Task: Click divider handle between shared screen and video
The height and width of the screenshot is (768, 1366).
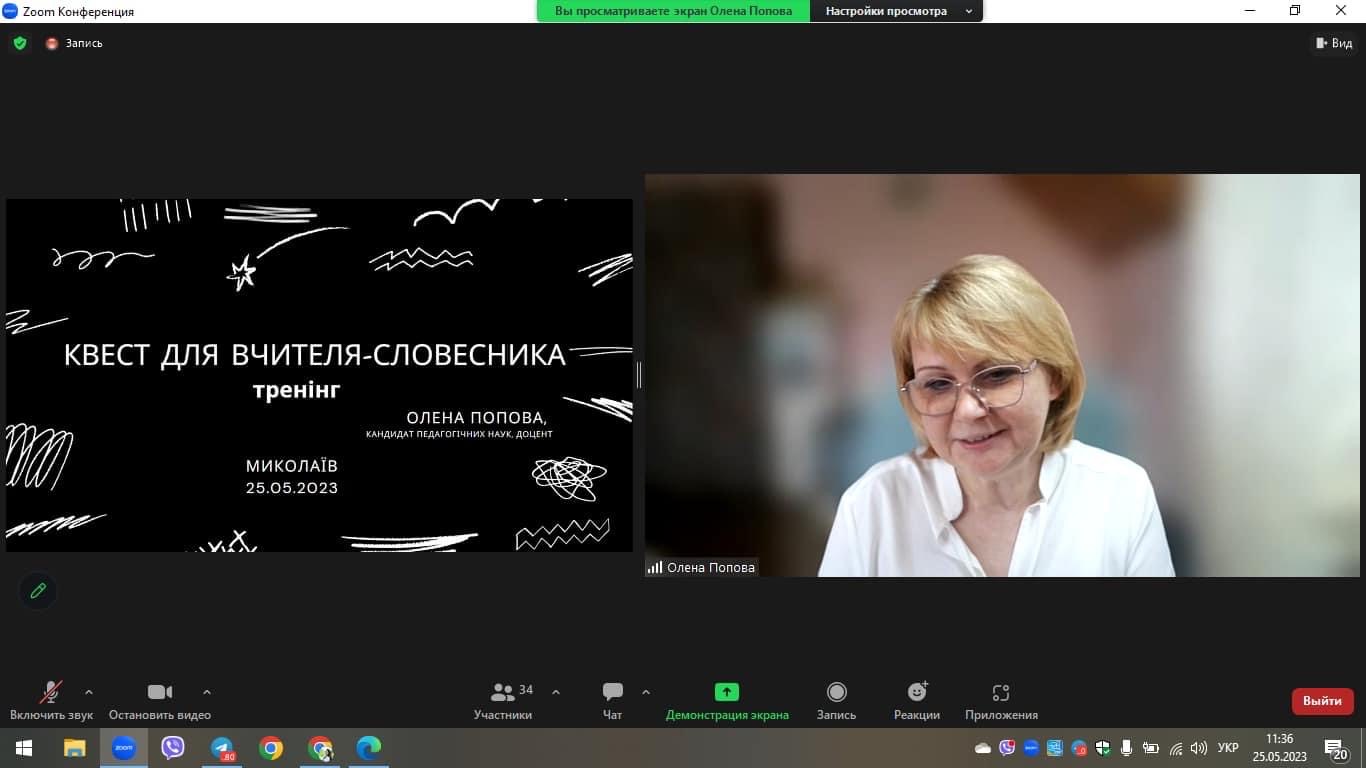Action: pyautogui.click(x=639, y=375)
